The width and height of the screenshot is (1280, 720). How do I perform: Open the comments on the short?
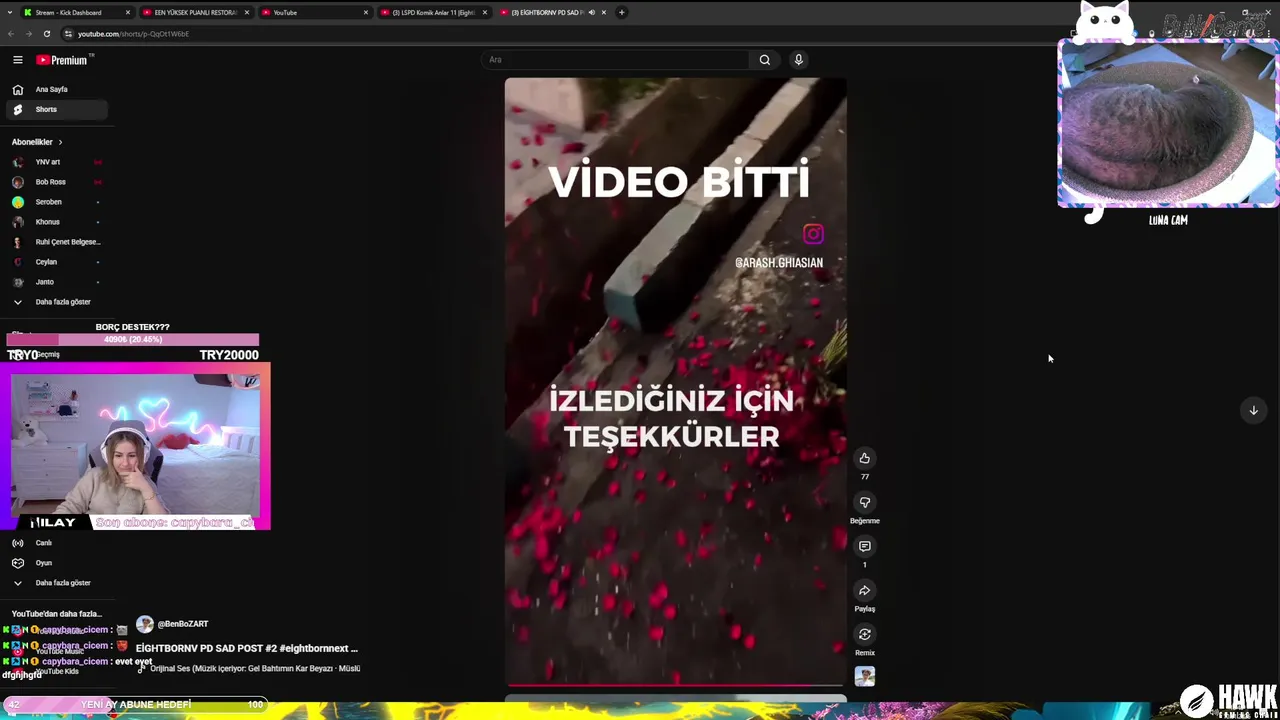[x=865, y=546]
